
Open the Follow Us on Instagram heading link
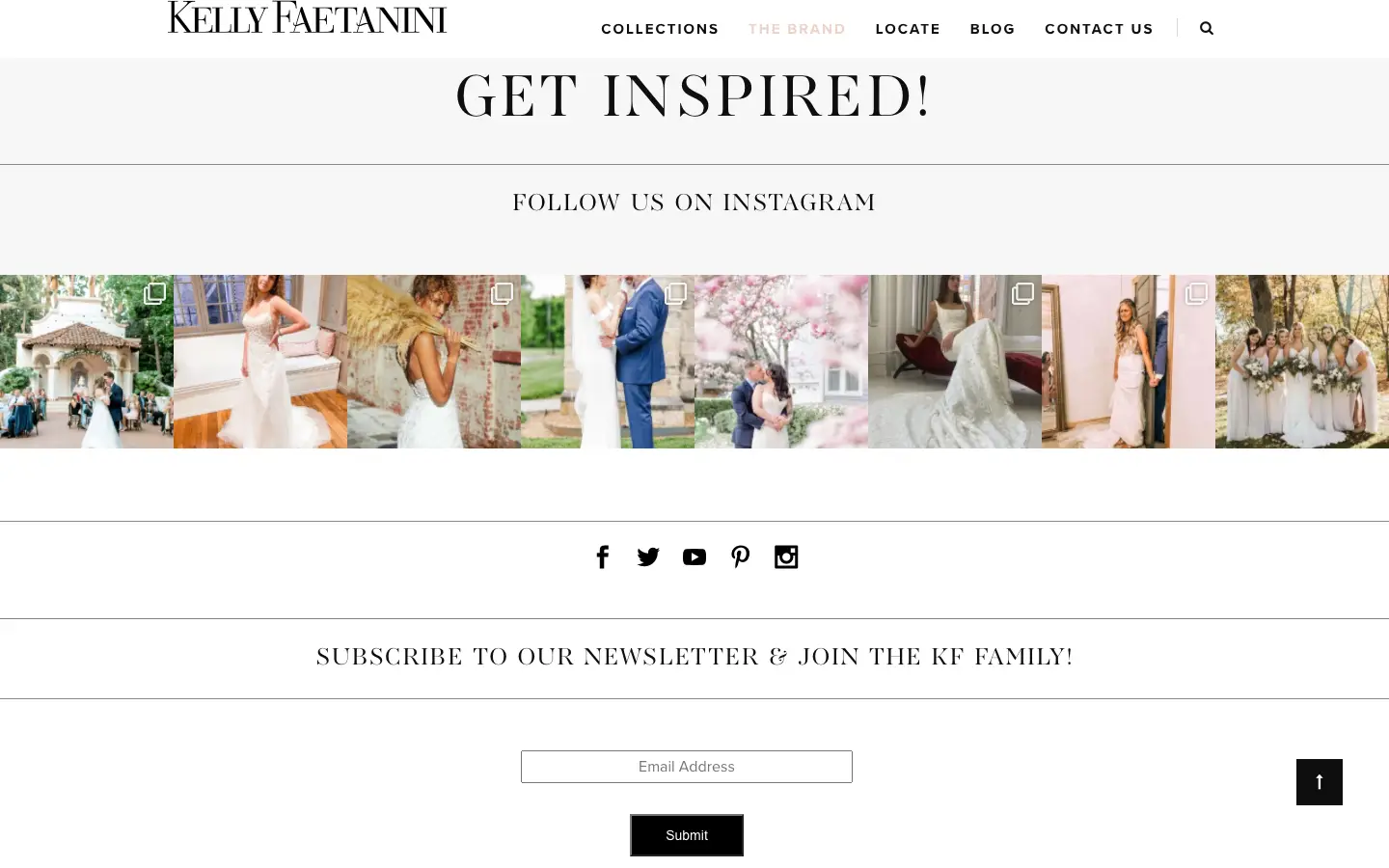[694, 203]
